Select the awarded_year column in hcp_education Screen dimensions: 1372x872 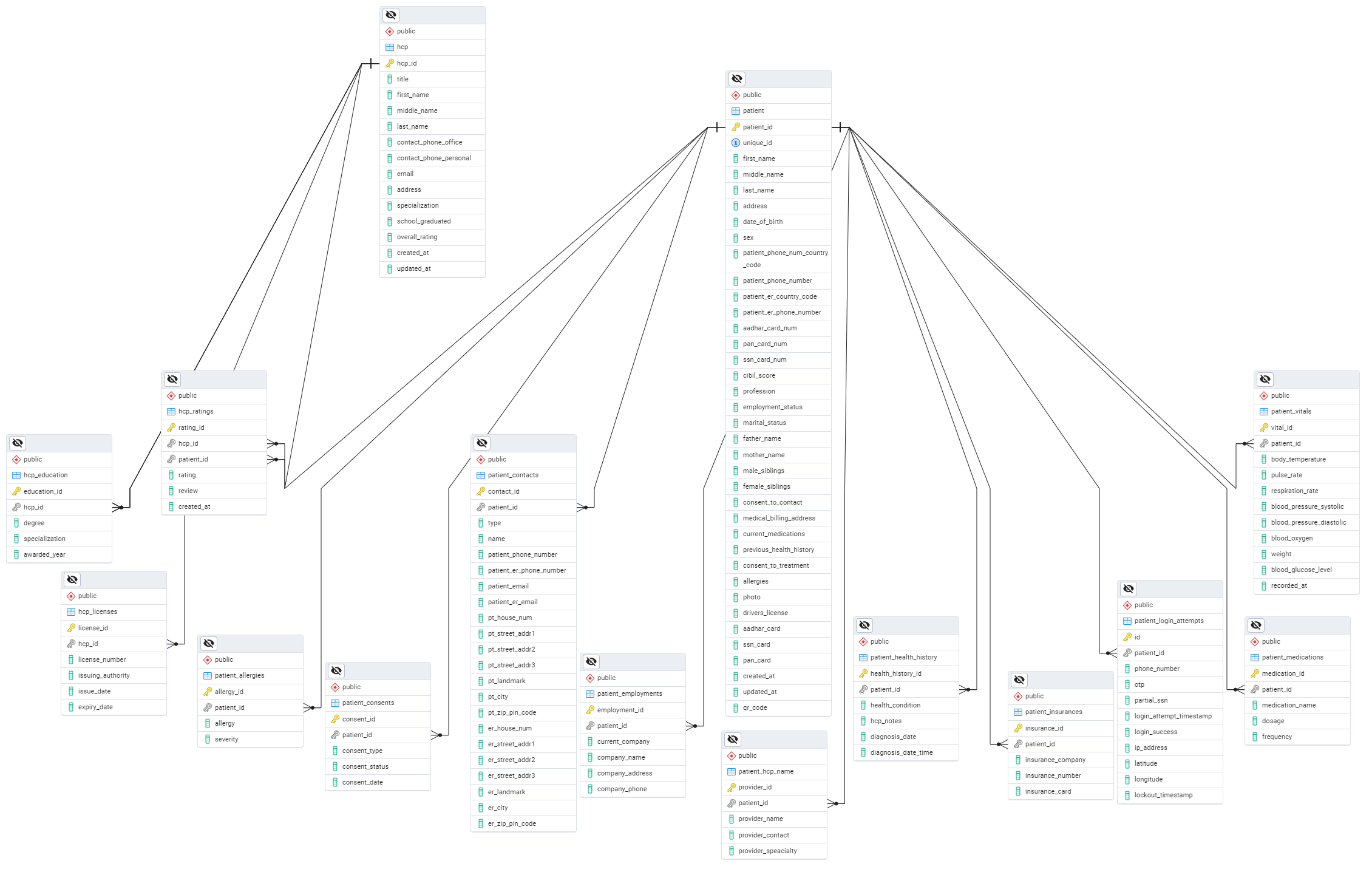pyautogui.click(x=59, y=555)
